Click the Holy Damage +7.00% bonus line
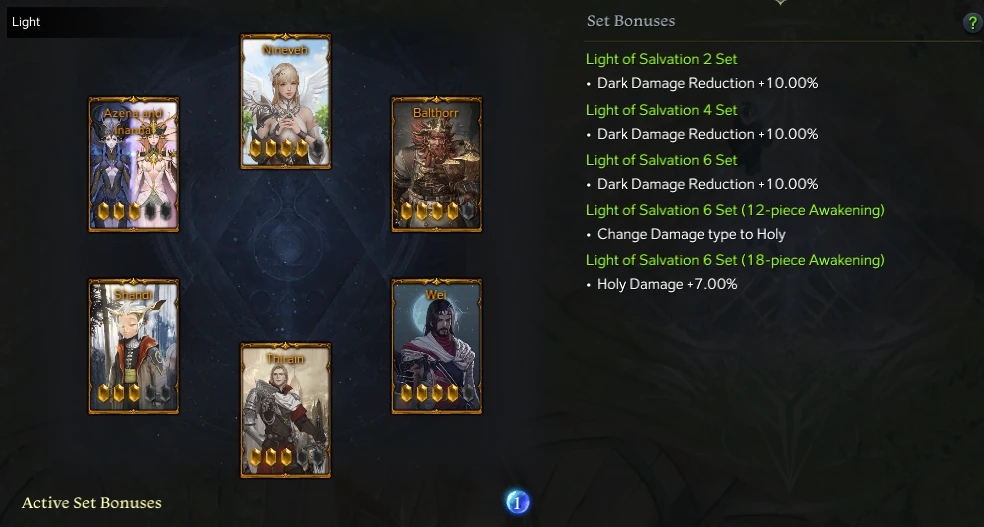This screenshot has width=984, height=527. click(667, 284)
